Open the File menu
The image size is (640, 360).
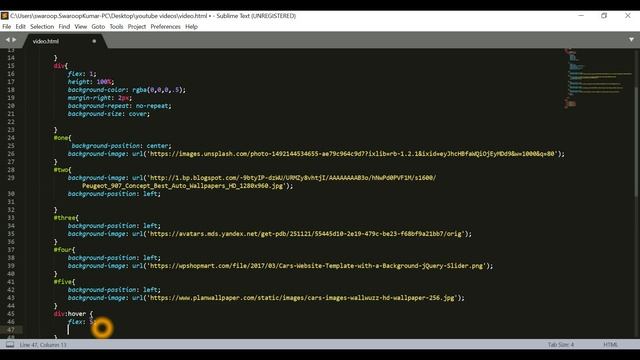click(x=7, y=27)
